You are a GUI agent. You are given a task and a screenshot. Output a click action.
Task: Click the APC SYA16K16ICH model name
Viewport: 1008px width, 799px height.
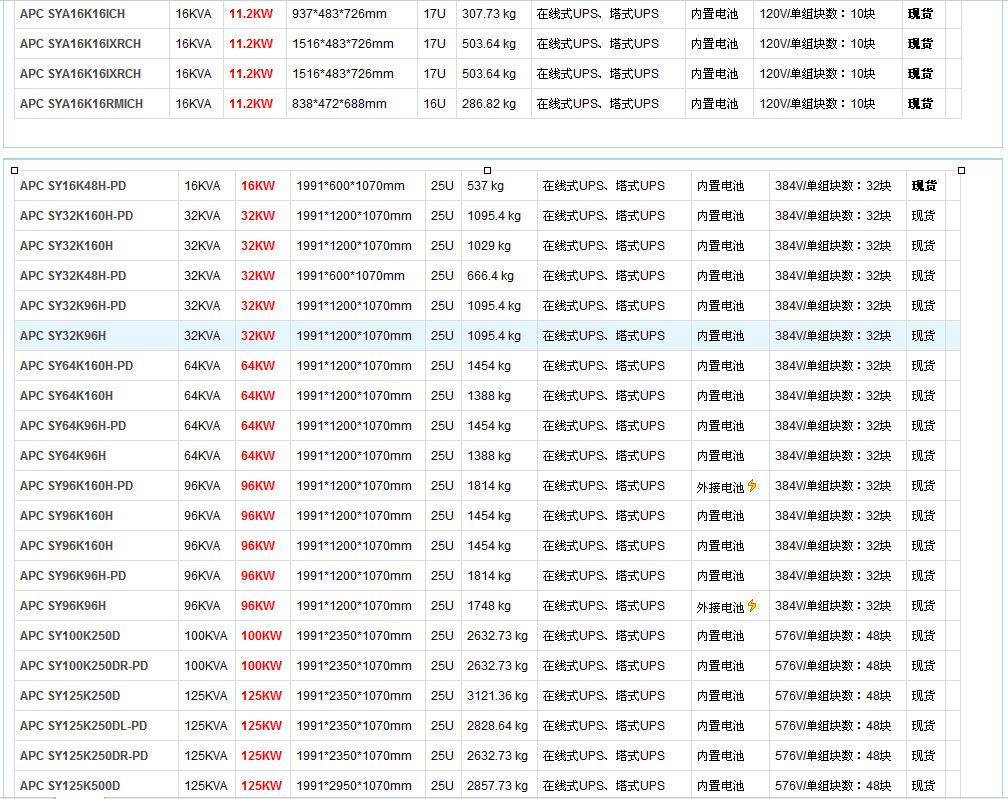(72, 14)
